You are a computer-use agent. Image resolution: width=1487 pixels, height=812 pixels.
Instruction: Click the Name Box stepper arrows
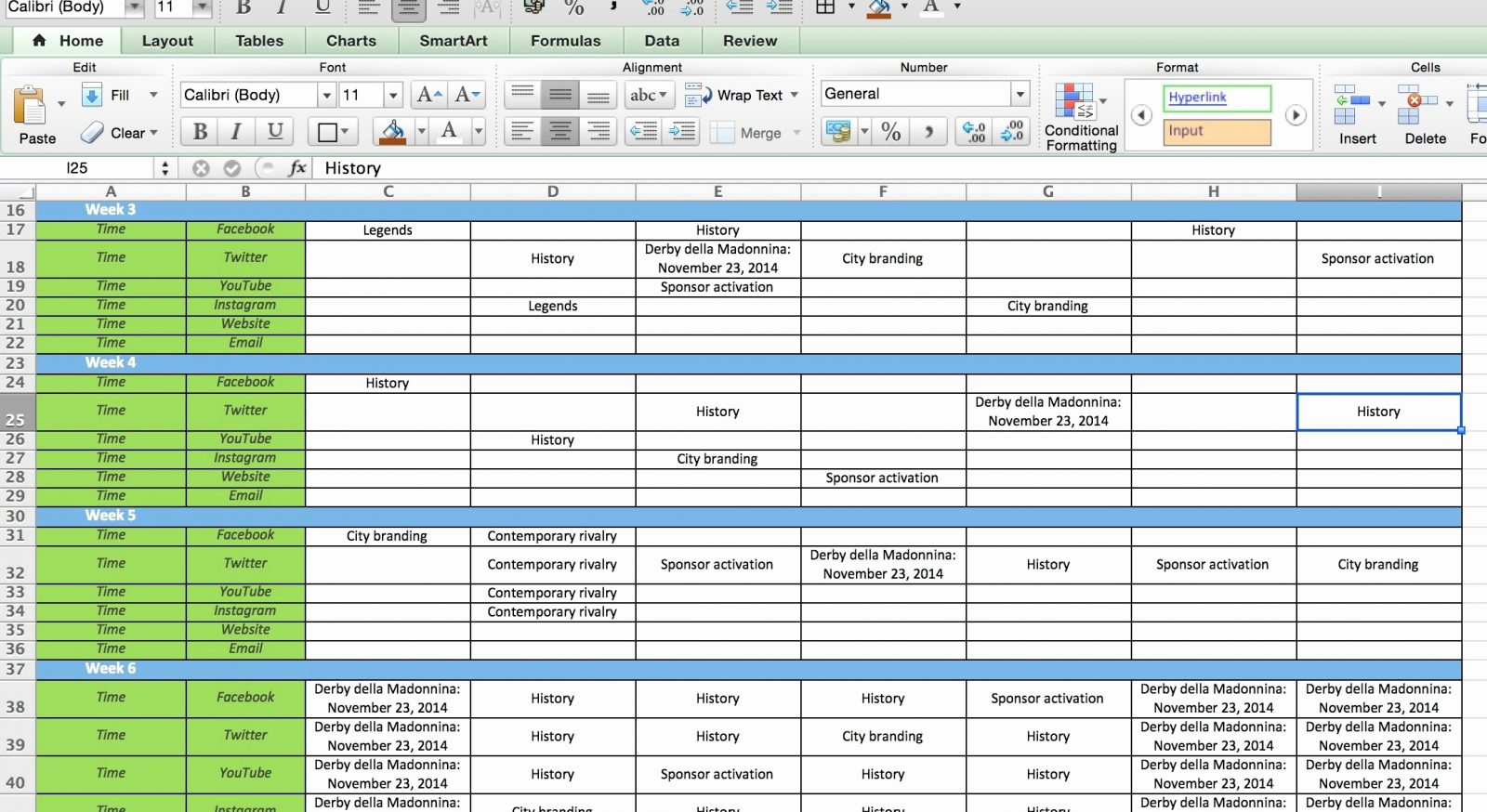click(x=165, y=168)
